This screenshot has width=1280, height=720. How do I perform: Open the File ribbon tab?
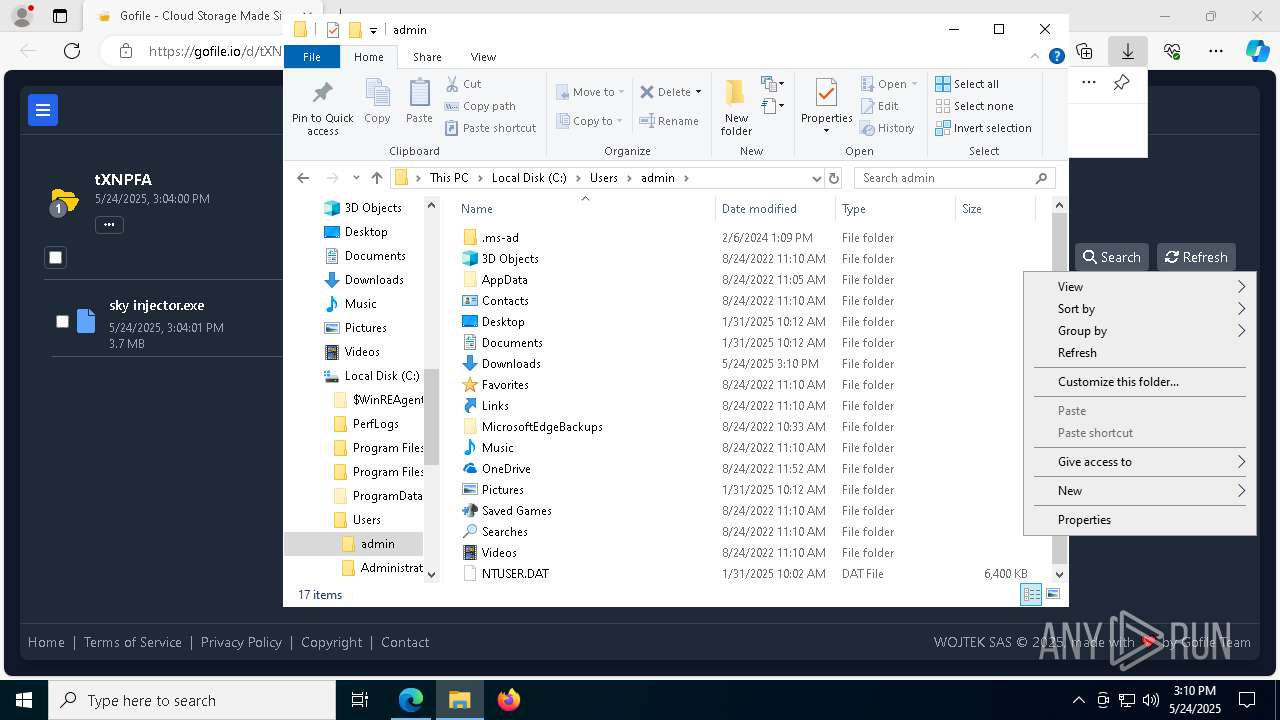click(x=312, y=57)
